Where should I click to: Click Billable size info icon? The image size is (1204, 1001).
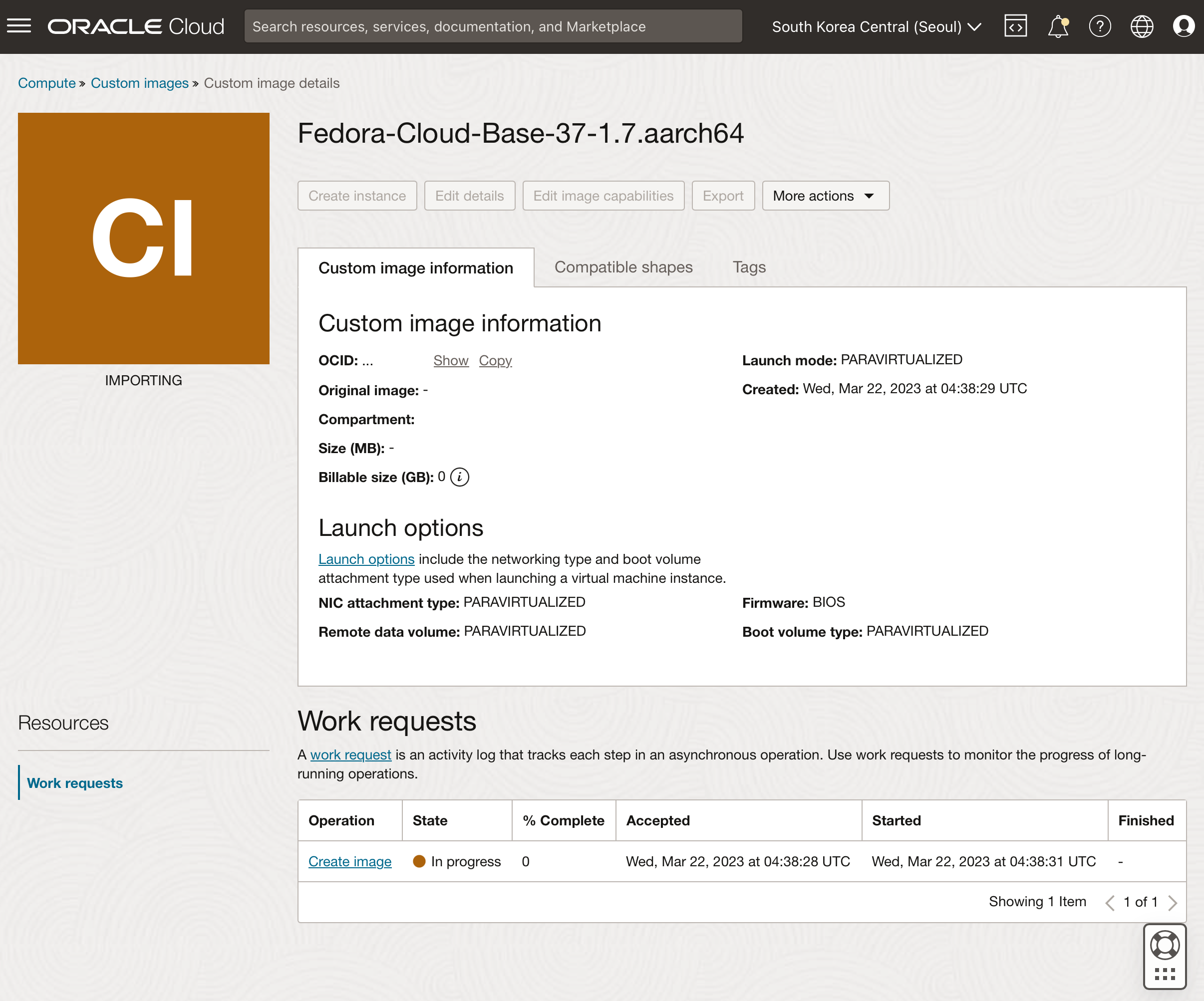[x=459, y=477]
